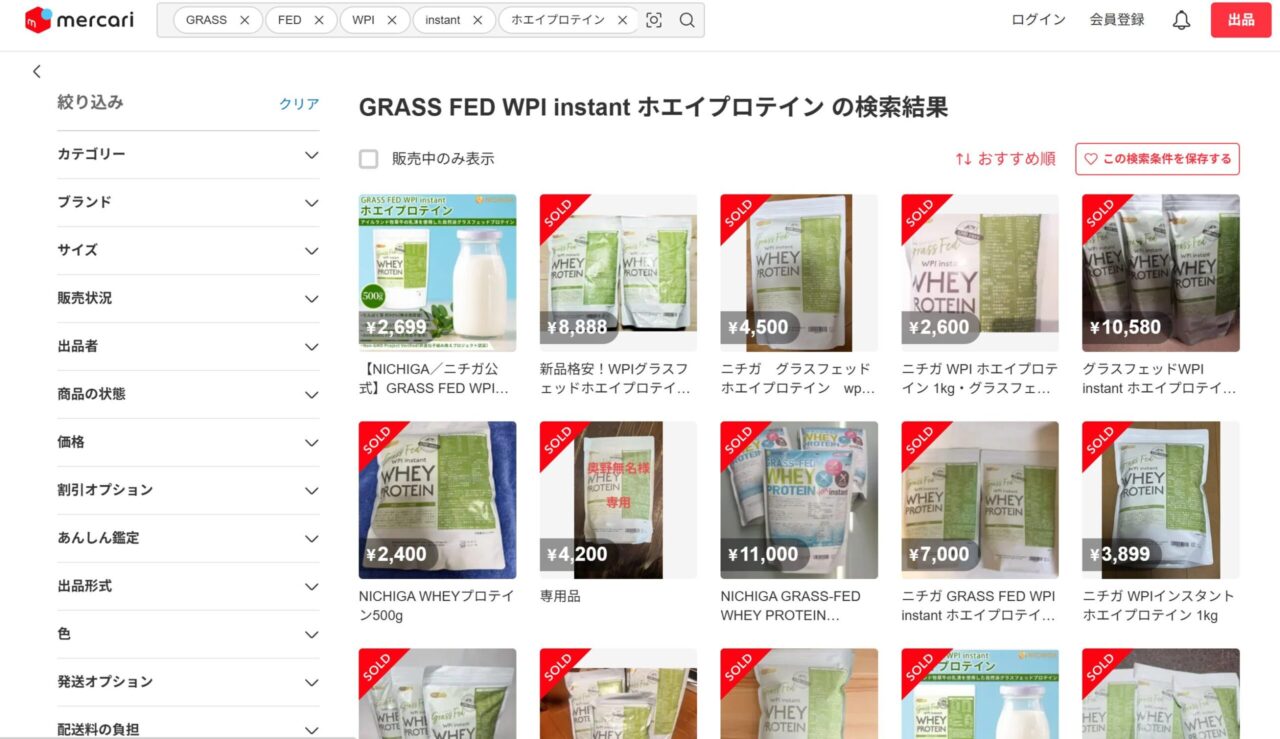Open the ¥2,600 sold item thumbnail

pyautogui.click(x=980, y=273)
